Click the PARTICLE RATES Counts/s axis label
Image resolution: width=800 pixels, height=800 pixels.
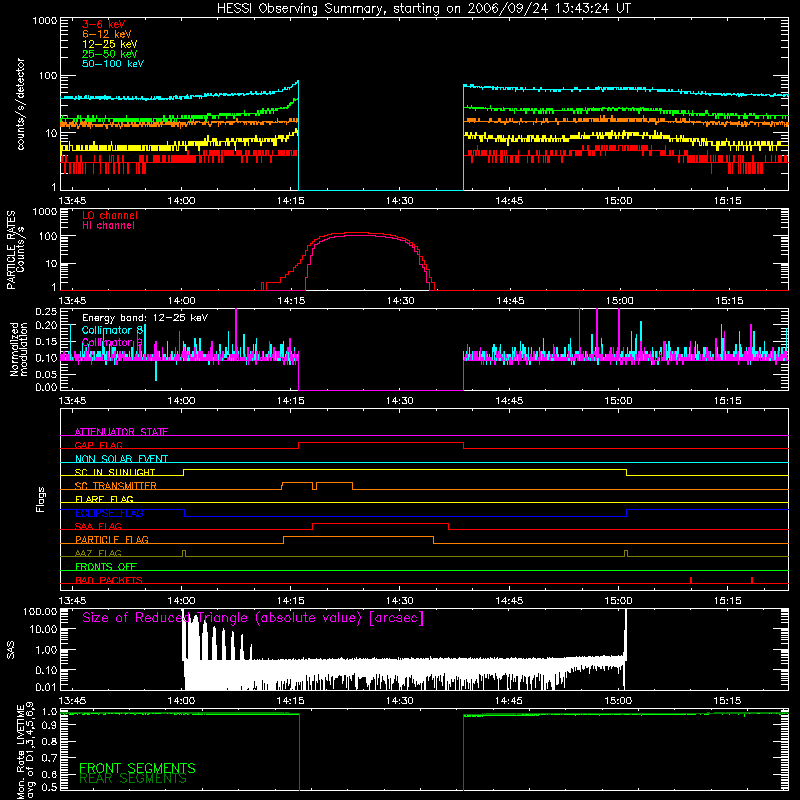[x=15, y=250]
